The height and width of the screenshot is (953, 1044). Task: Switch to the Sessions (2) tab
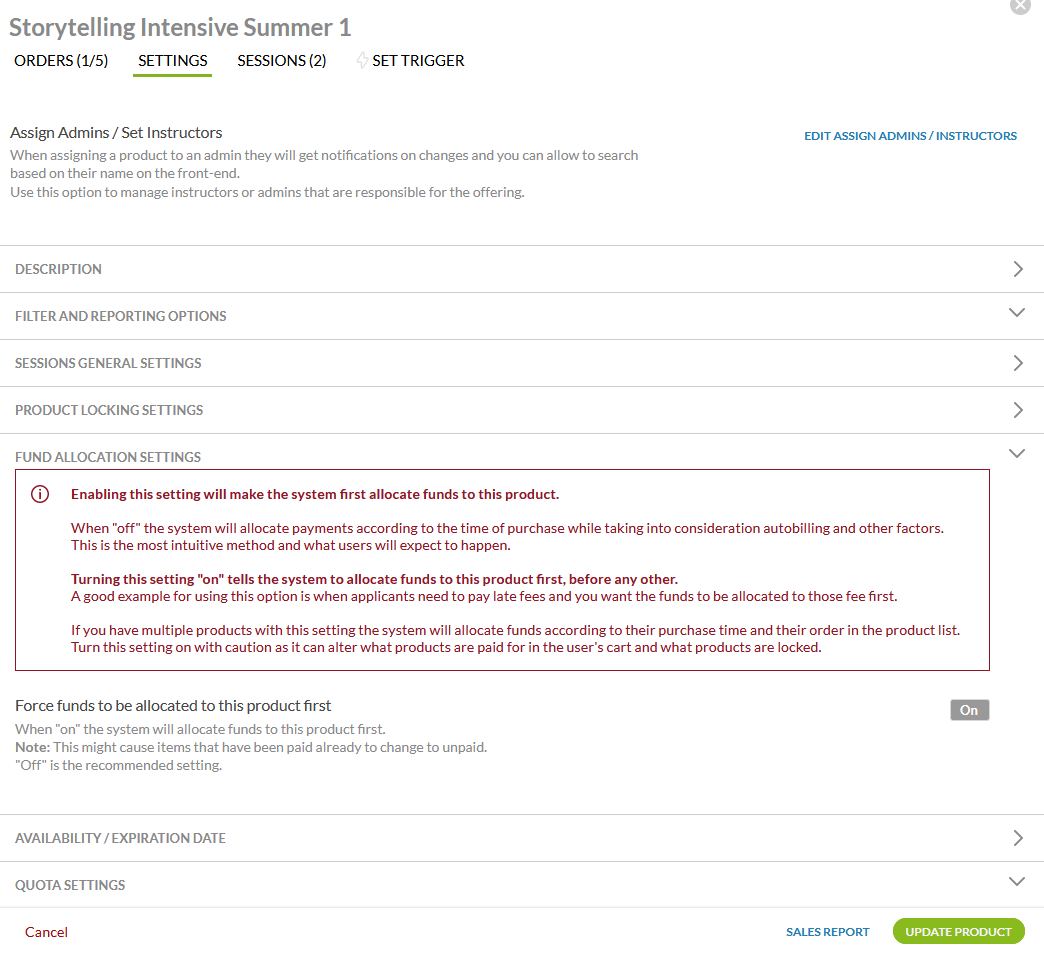tap(282, 61)
